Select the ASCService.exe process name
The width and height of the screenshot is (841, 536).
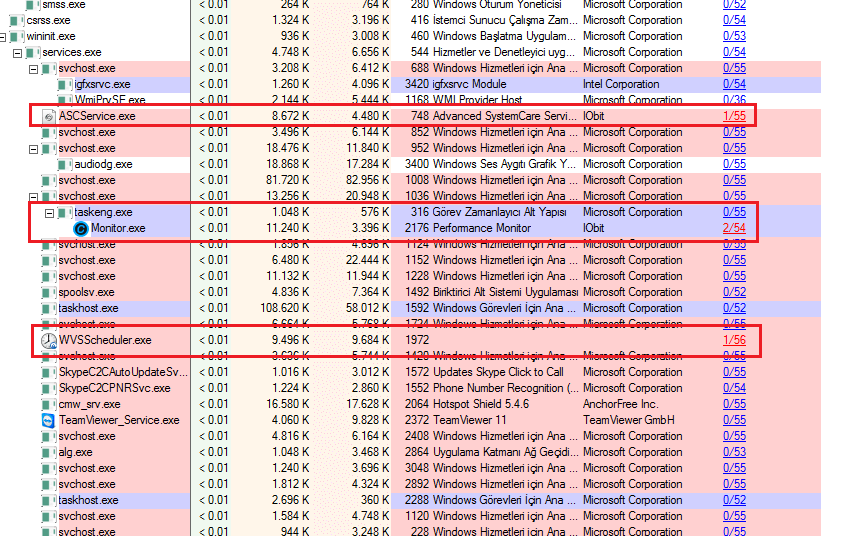[97, 116]
